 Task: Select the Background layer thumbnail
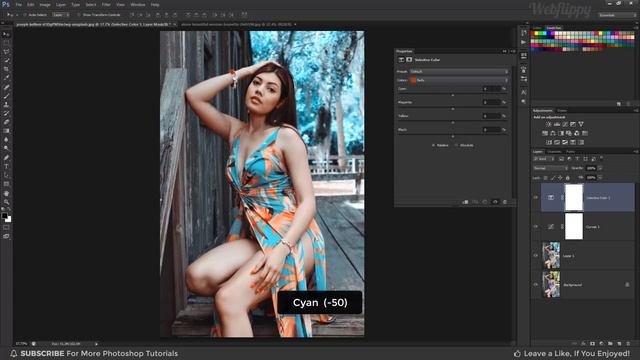click(551, 284)
